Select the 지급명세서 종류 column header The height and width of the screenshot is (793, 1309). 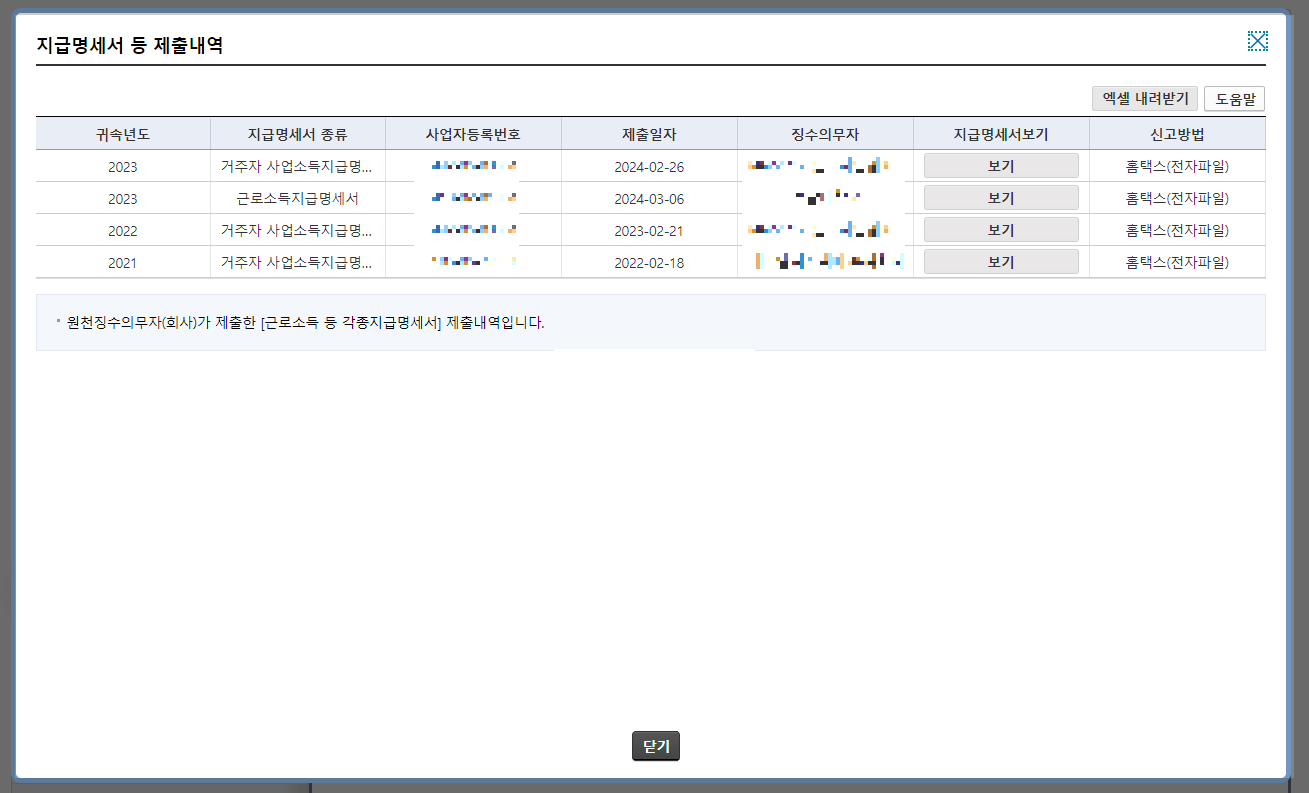(298, 134)
